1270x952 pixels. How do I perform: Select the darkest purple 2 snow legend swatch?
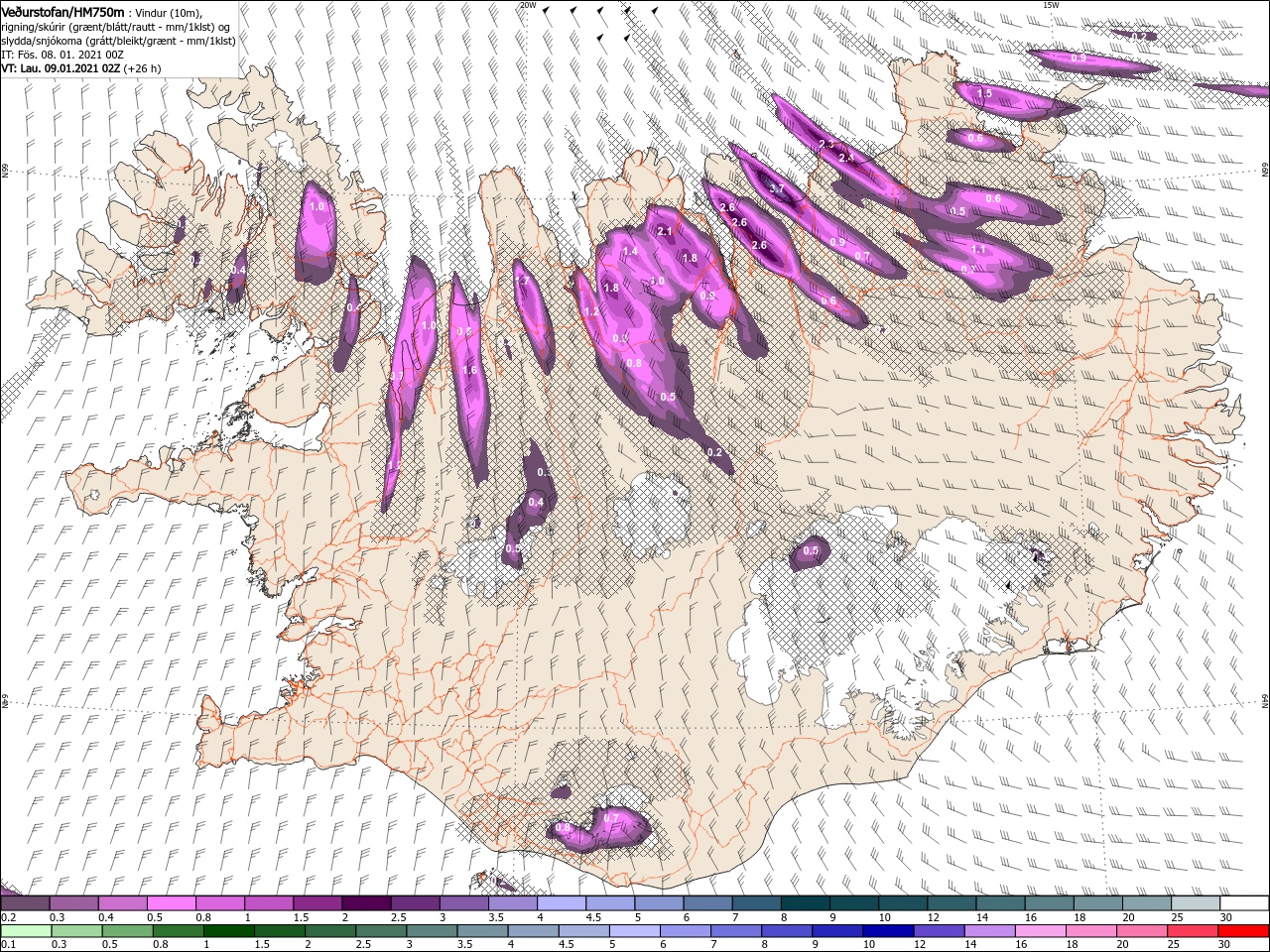(x=365, y=903)
